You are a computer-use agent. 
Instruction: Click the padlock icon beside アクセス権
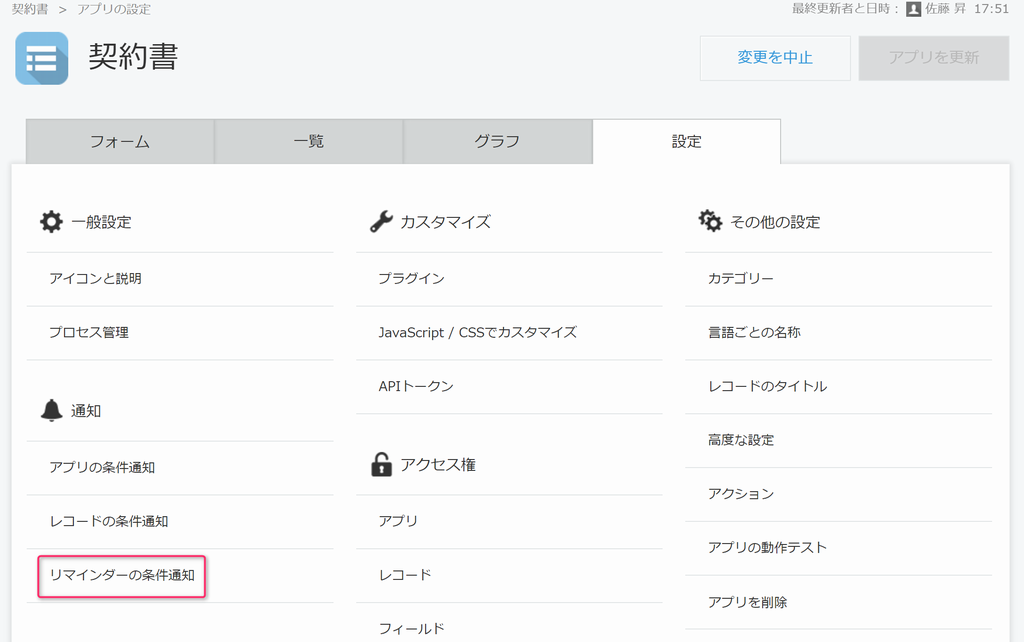click(x=381, y=464)
